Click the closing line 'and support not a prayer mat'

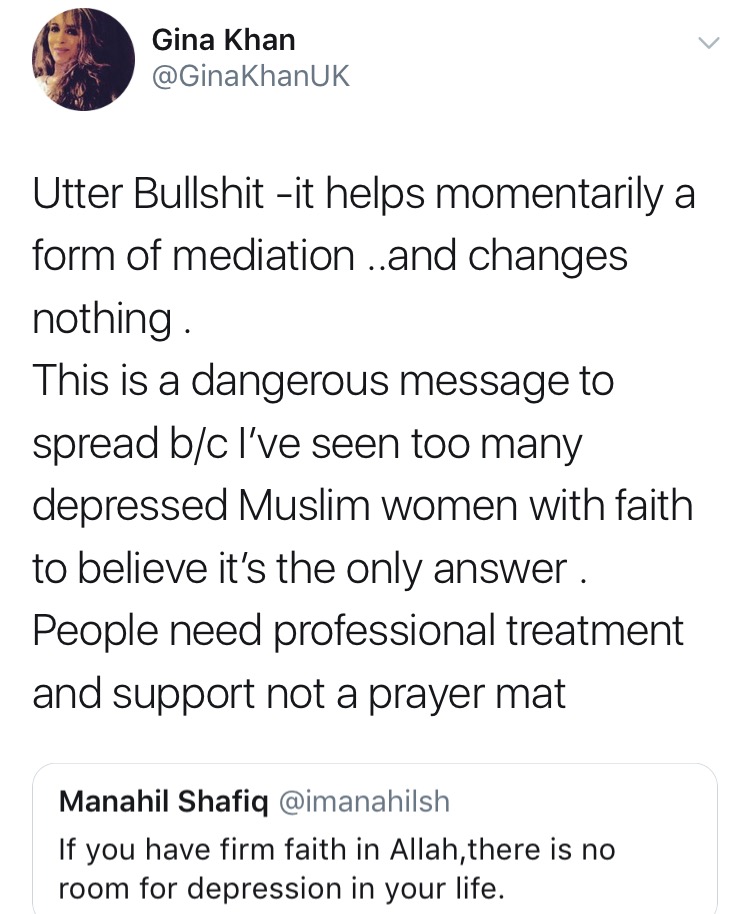tap(299, 694)
